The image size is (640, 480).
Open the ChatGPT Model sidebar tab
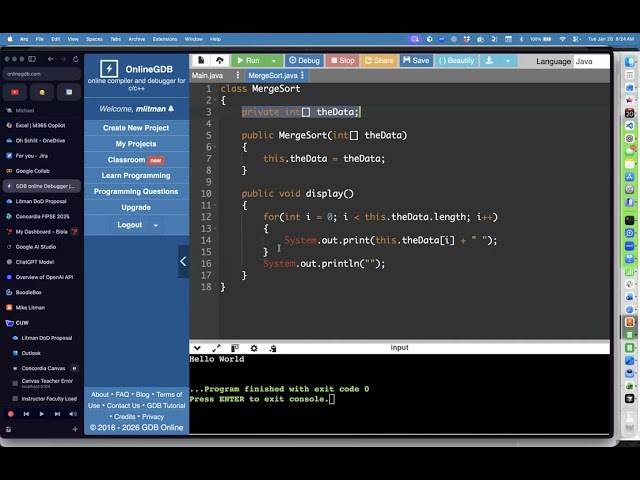pyautogui.click(x=42, y=262)
